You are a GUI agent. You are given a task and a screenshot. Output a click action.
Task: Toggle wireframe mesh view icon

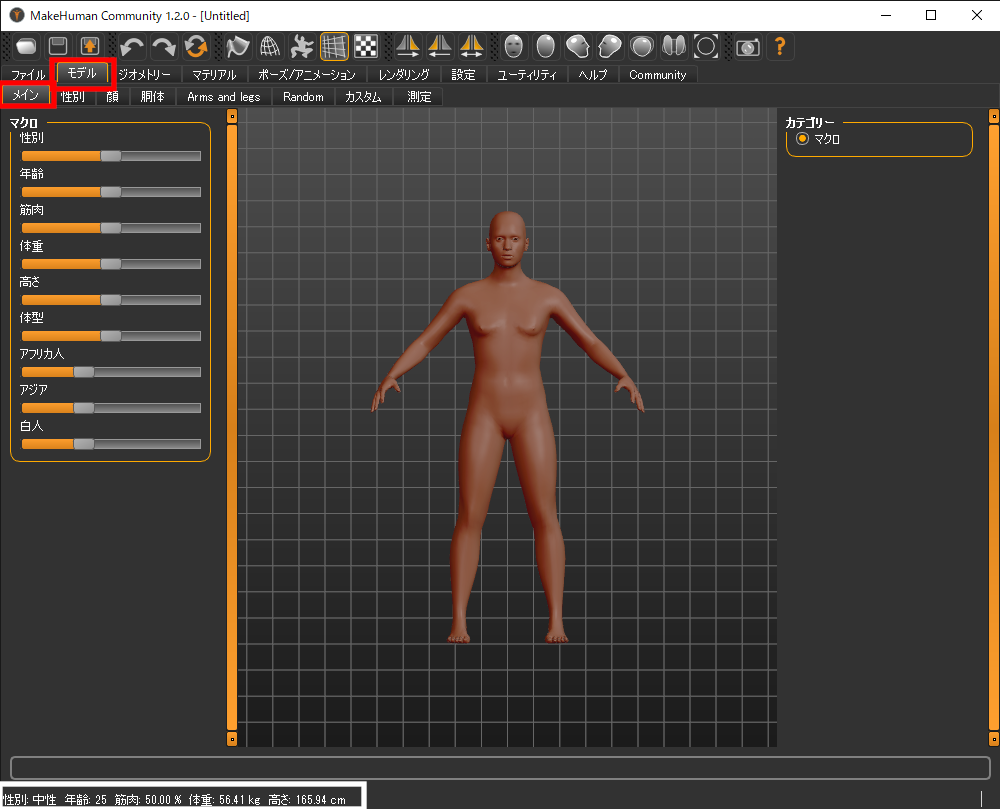[x=269, y=46]
